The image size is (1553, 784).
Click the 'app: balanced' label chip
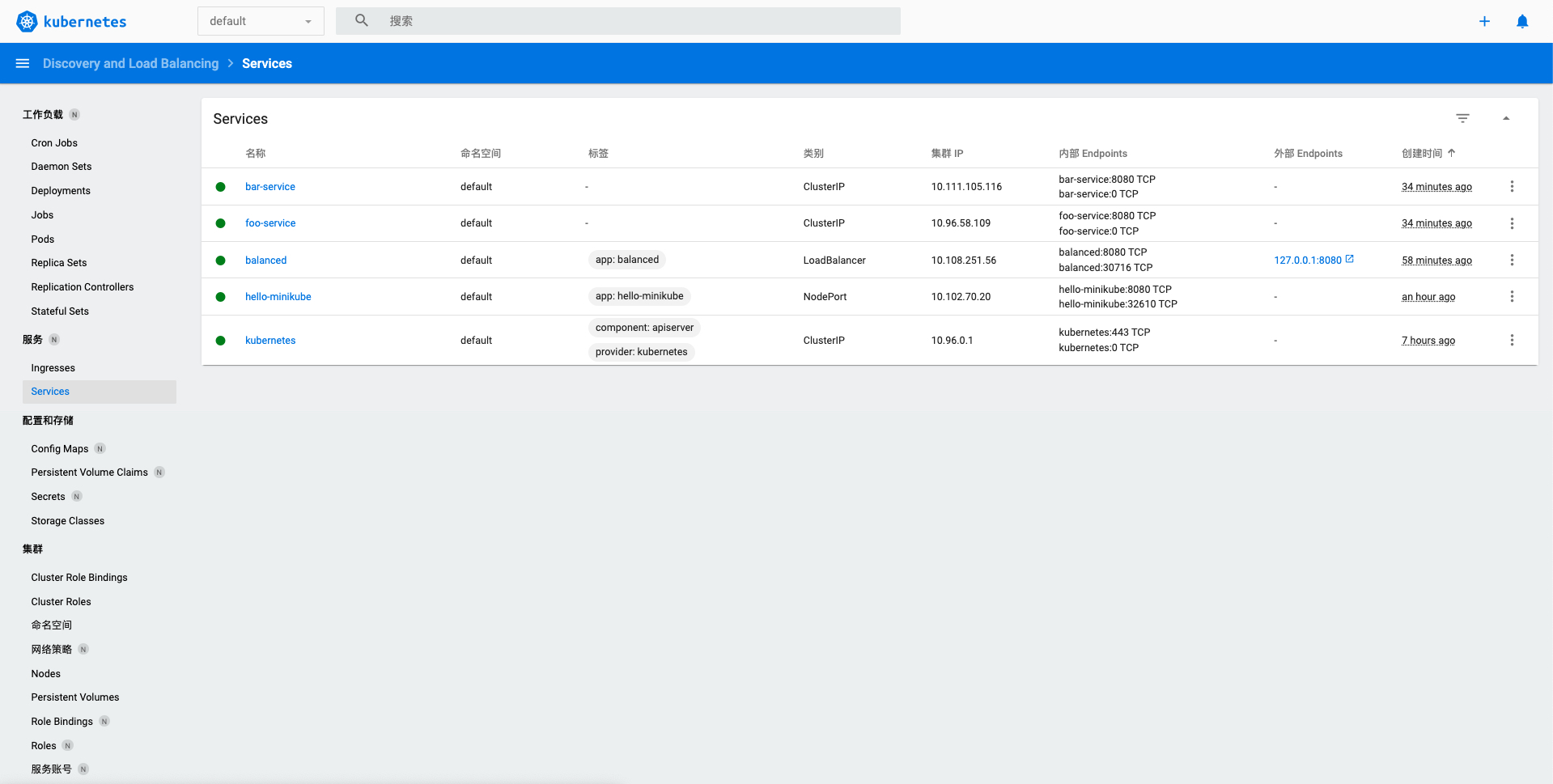point(627,260)
